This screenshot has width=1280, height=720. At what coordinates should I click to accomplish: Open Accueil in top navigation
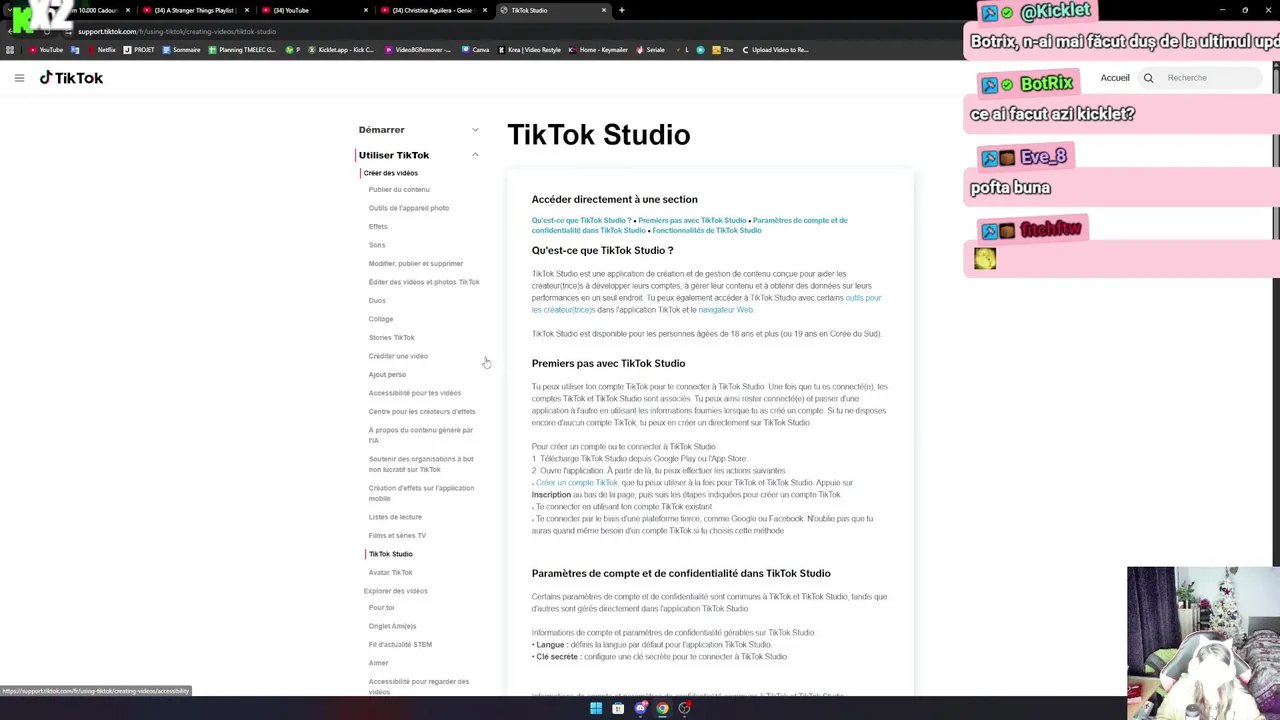pos(1115,78)
